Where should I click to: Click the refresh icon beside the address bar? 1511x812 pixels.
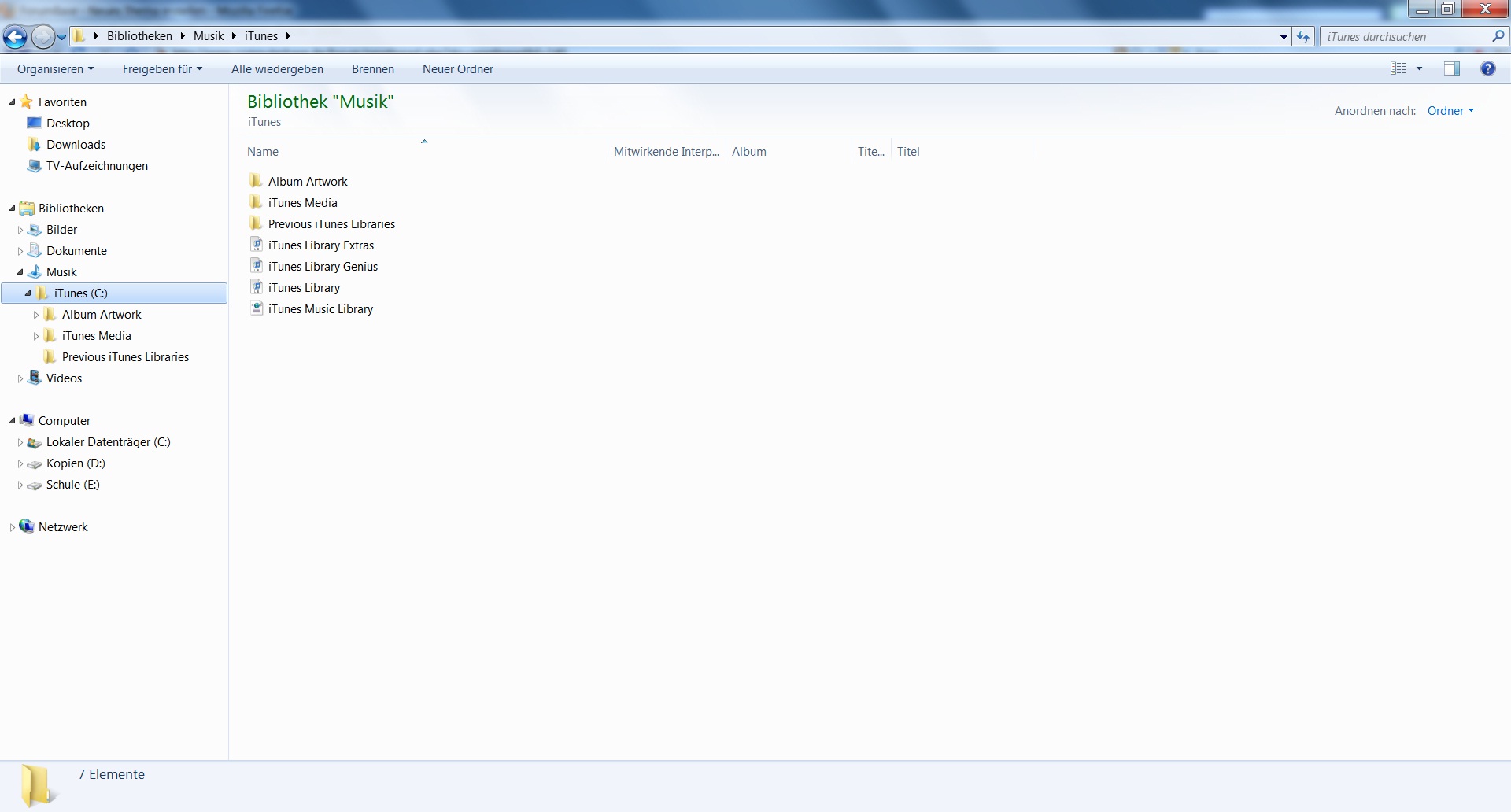pos(1303,36)
